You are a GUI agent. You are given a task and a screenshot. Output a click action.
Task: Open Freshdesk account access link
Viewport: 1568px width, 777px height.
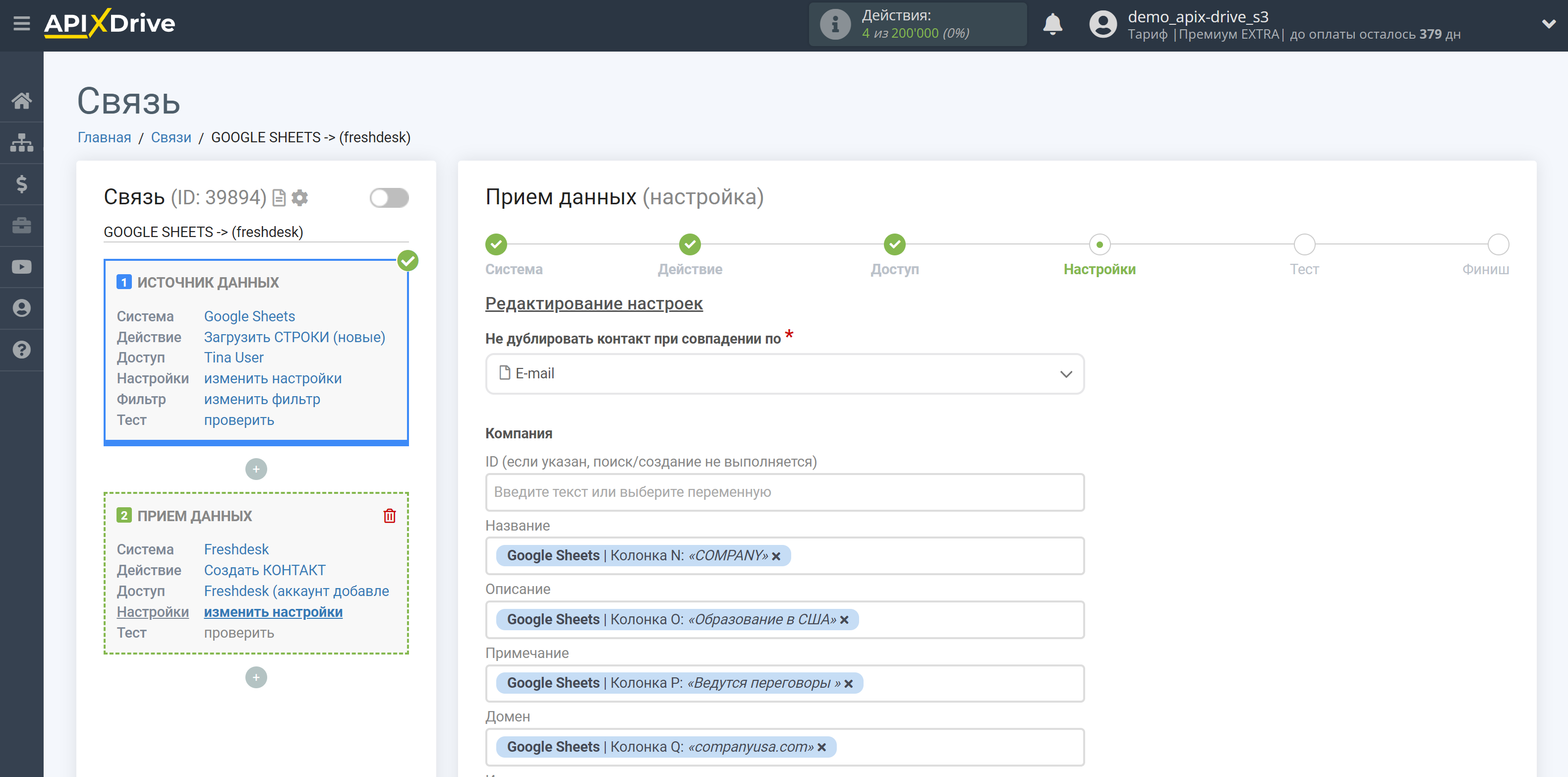pyautogui.click(x=296, y=591)
